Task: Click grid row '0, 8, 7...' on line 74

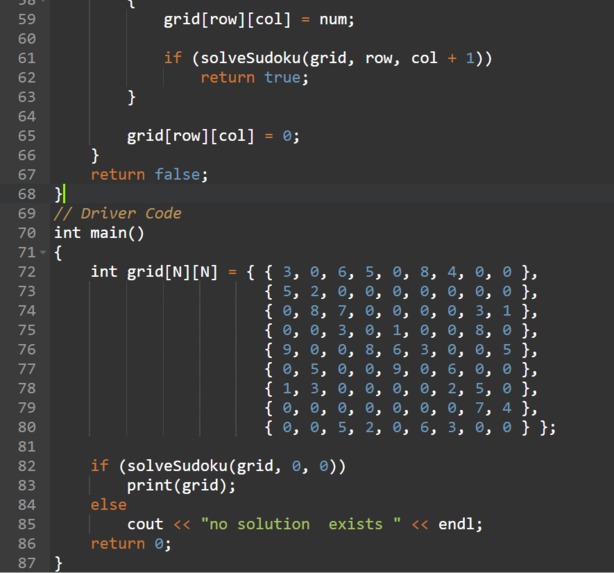Action: coord(401,311)
